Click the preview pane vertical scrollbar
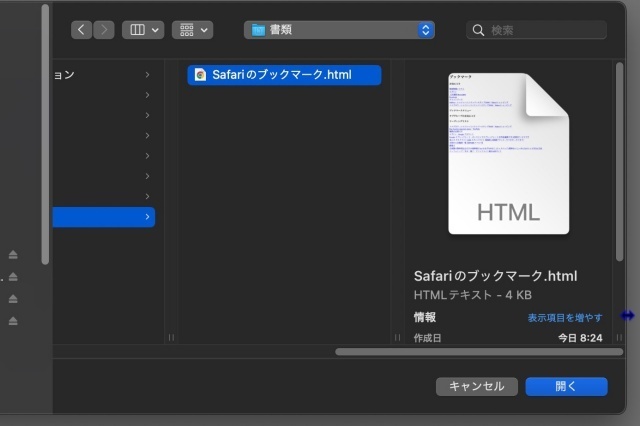The image size is (640, 426). (619, 162)
